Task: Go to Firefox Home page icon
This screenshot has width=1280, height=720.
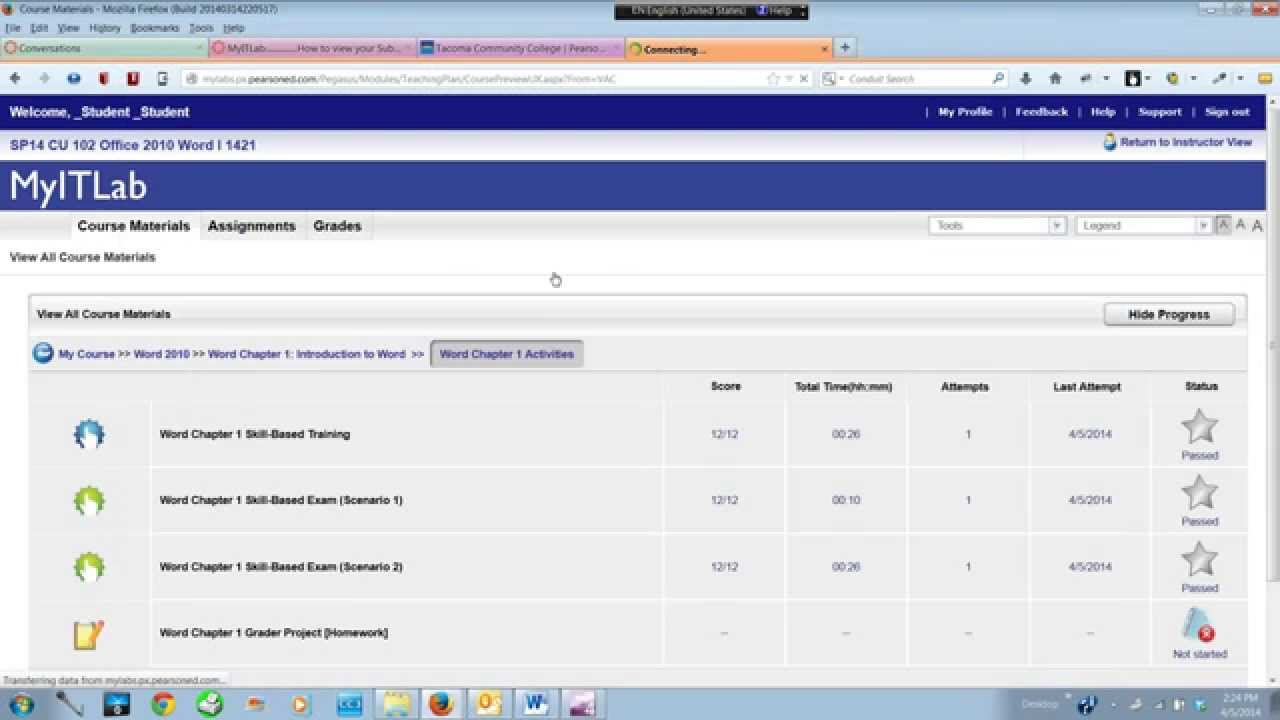Action: point(1055,78)
